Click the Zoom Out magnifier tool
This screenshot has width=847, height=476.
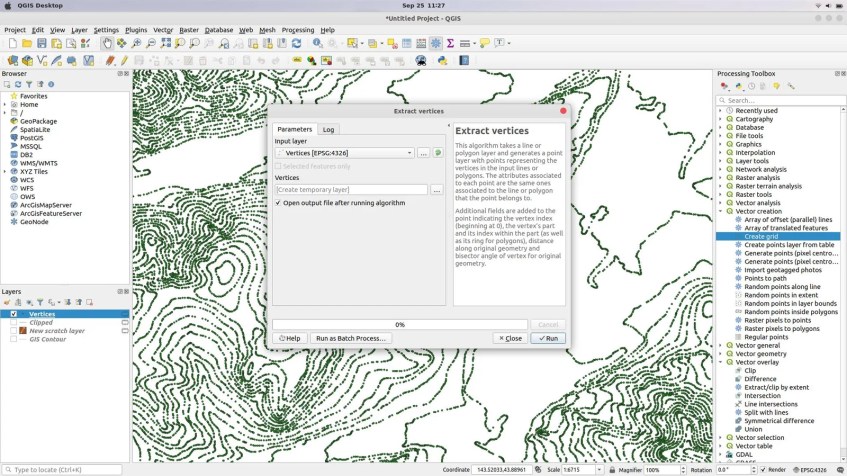click(151, 43)
